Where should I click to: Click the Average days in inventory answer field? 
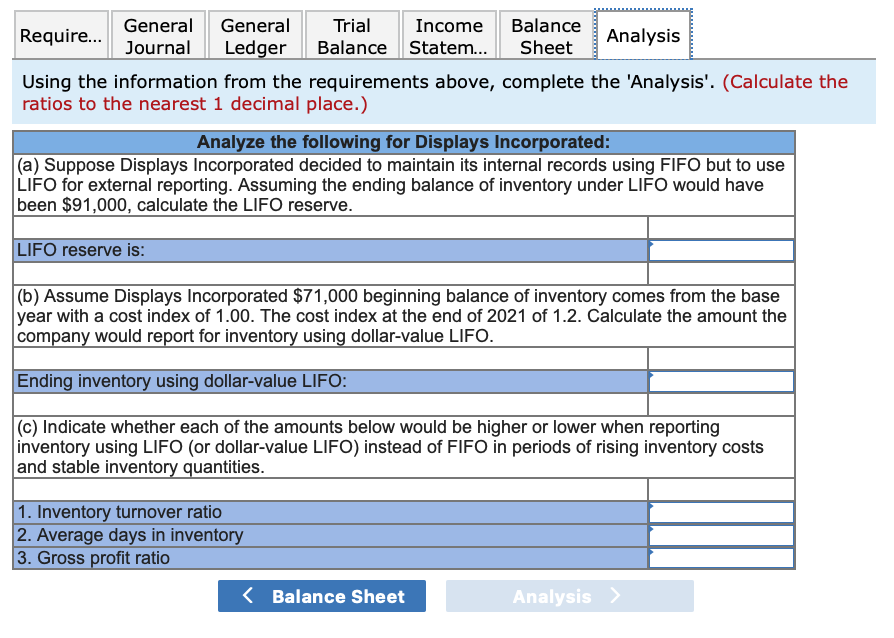click(720, 534)
